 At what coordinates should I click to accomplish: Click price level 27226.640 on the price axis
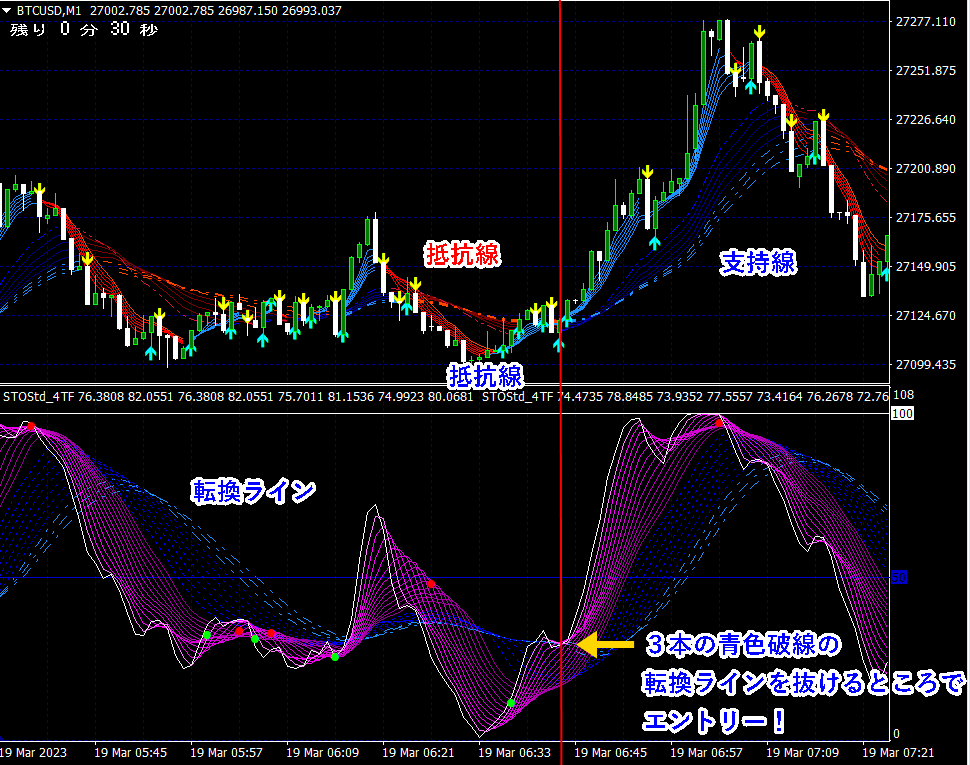tap(925, 119)
